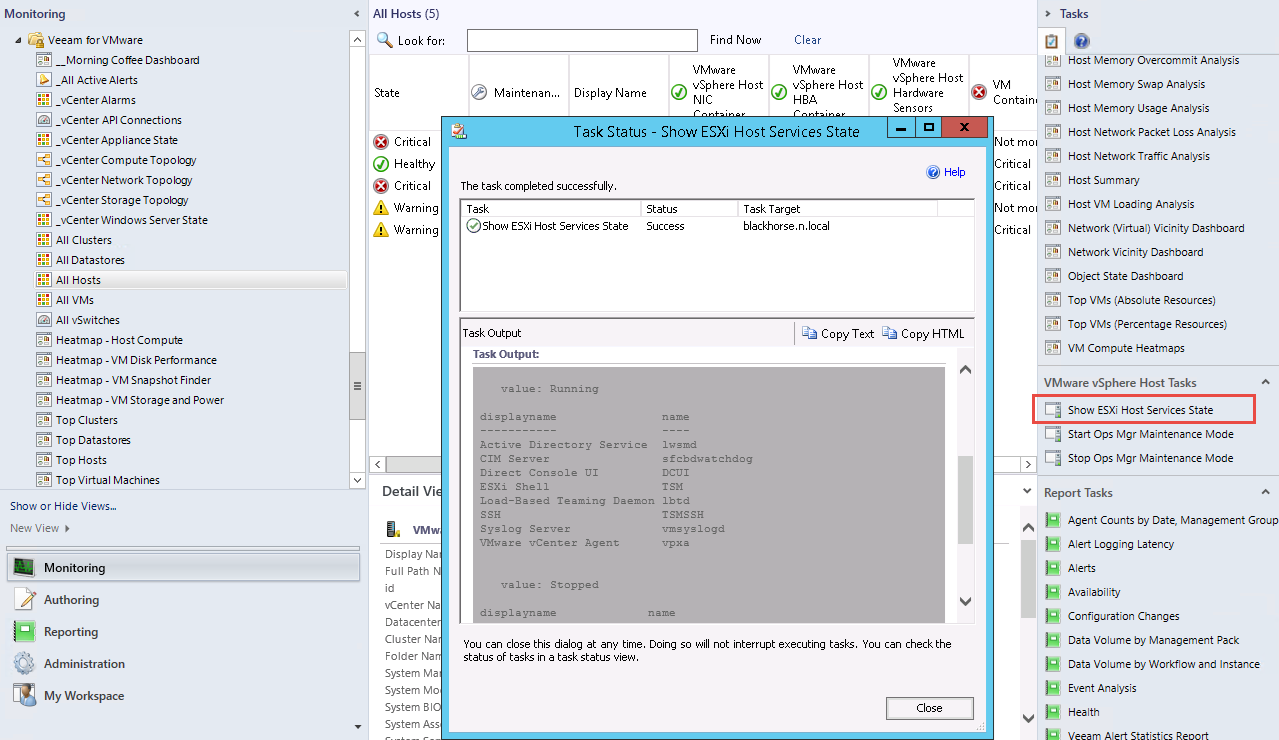Click the _All Active Alerts view icon
Viewport: 1279px width, 740px height.
44,80
